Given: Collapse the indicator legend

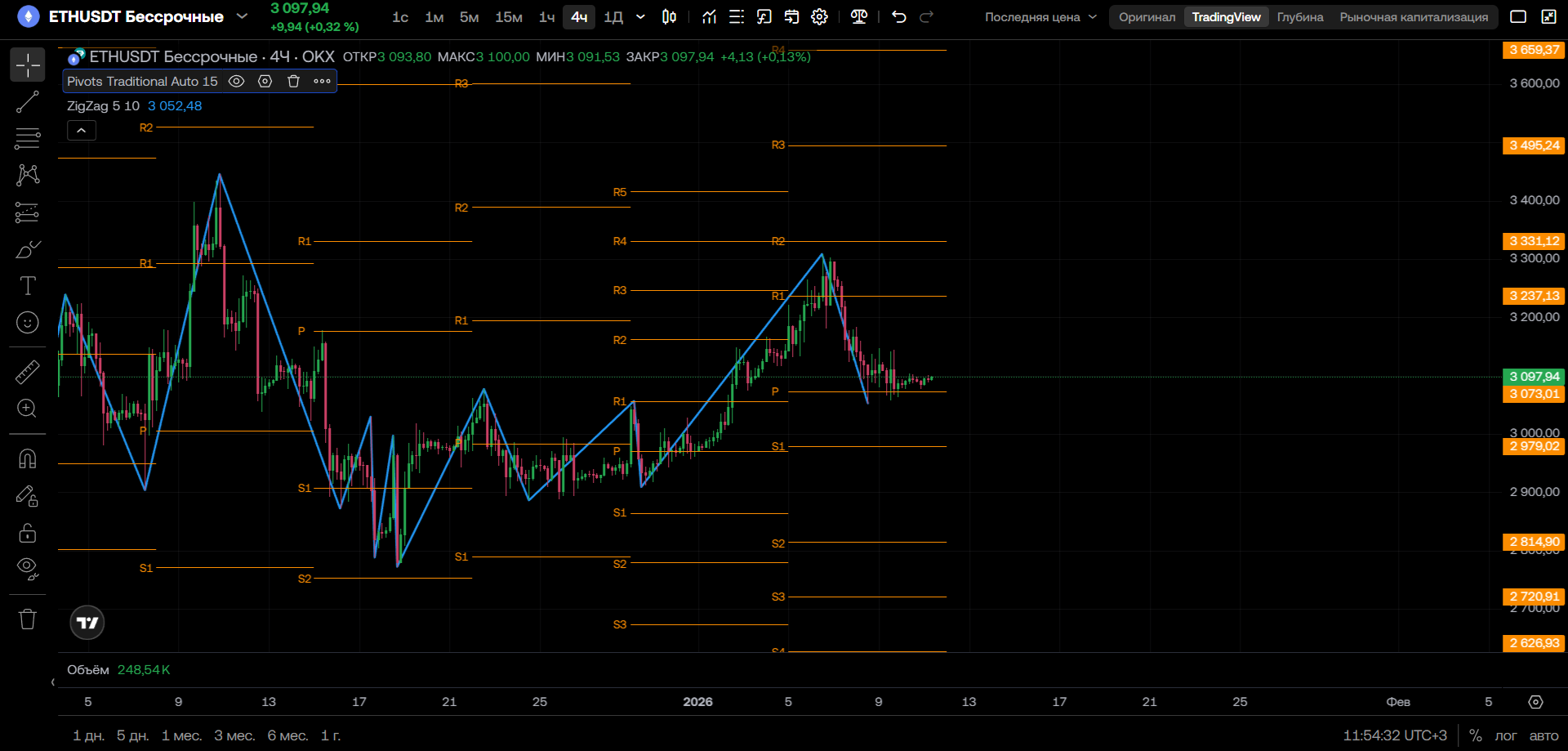Looking at the screenshot, I should 82,130.
